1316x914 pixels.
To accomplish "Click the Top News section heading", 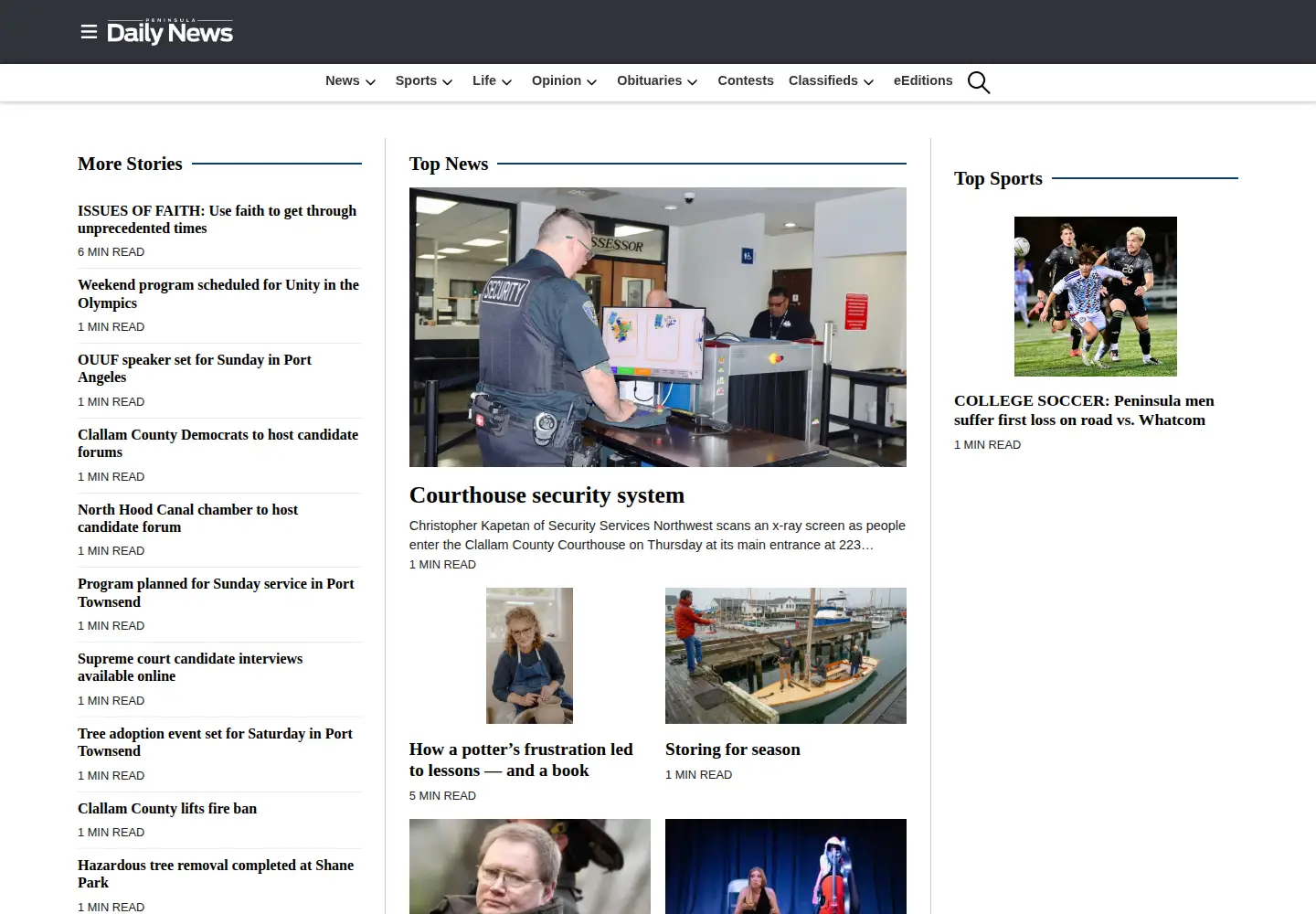I will [449, 164].
